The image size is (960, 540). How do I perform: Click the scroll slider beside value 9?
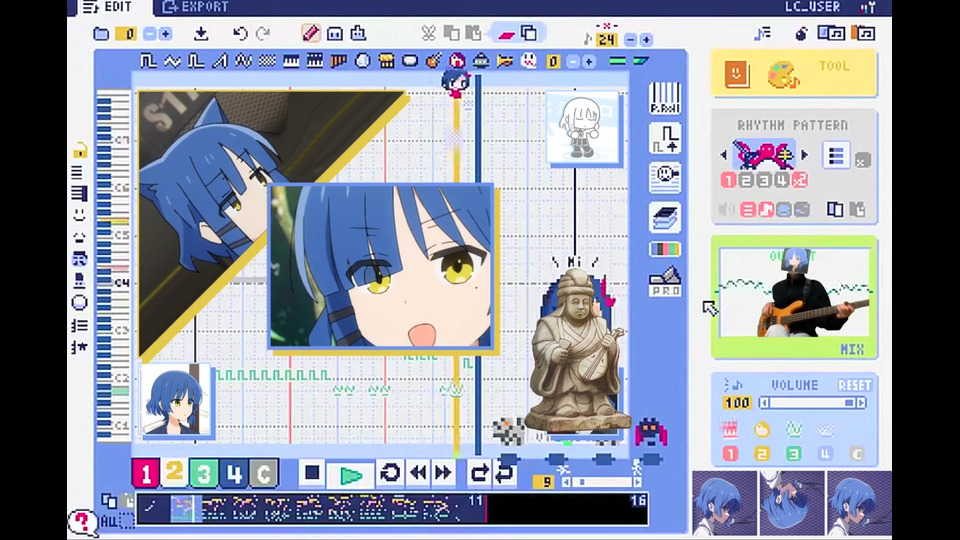coord(601,482)
